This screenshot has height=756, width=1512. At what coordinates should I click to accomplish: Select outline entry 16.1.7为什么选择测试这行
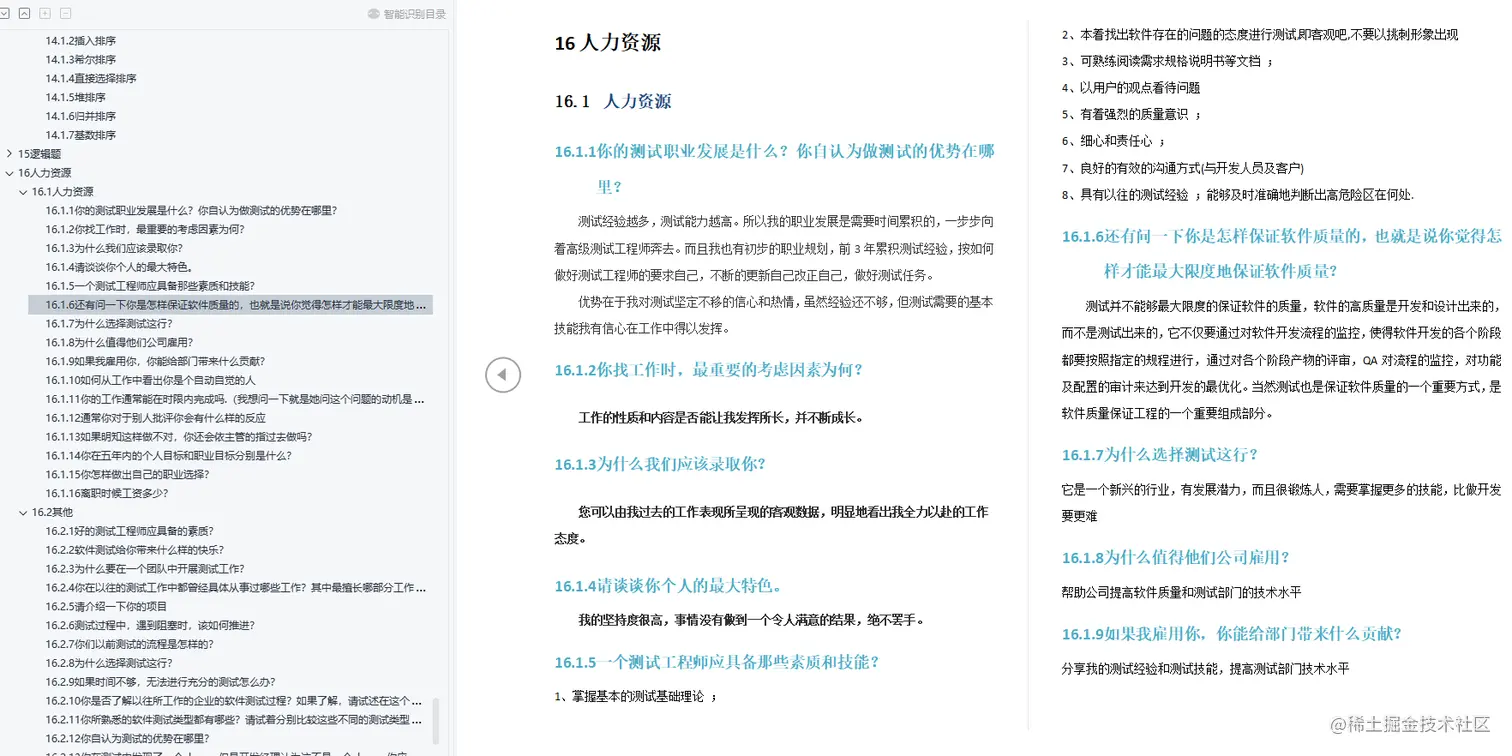(x=110, y=323)
